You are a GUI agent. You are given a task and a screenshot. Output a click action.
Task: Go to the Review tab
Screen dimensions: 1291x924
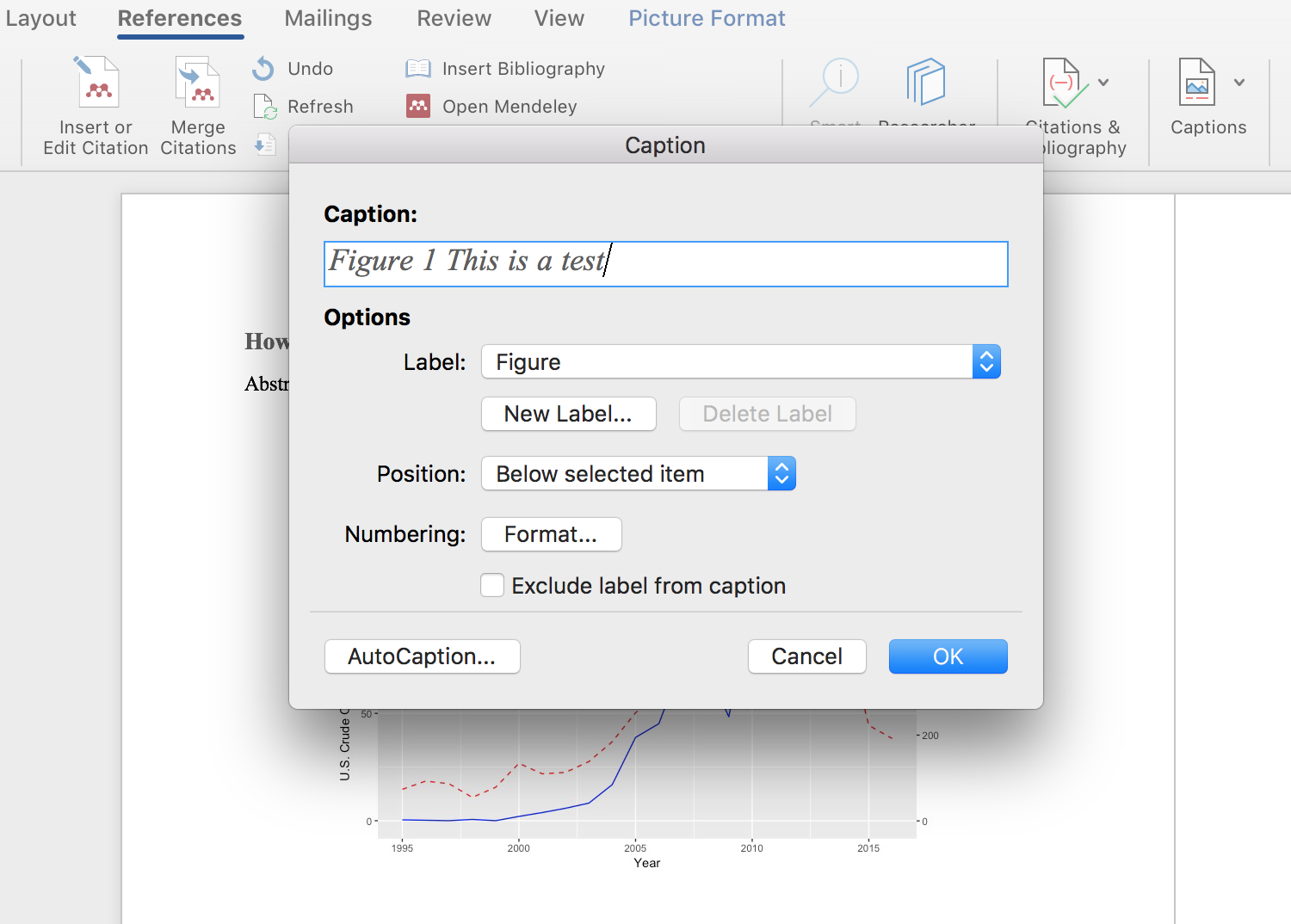click(454, 18)
